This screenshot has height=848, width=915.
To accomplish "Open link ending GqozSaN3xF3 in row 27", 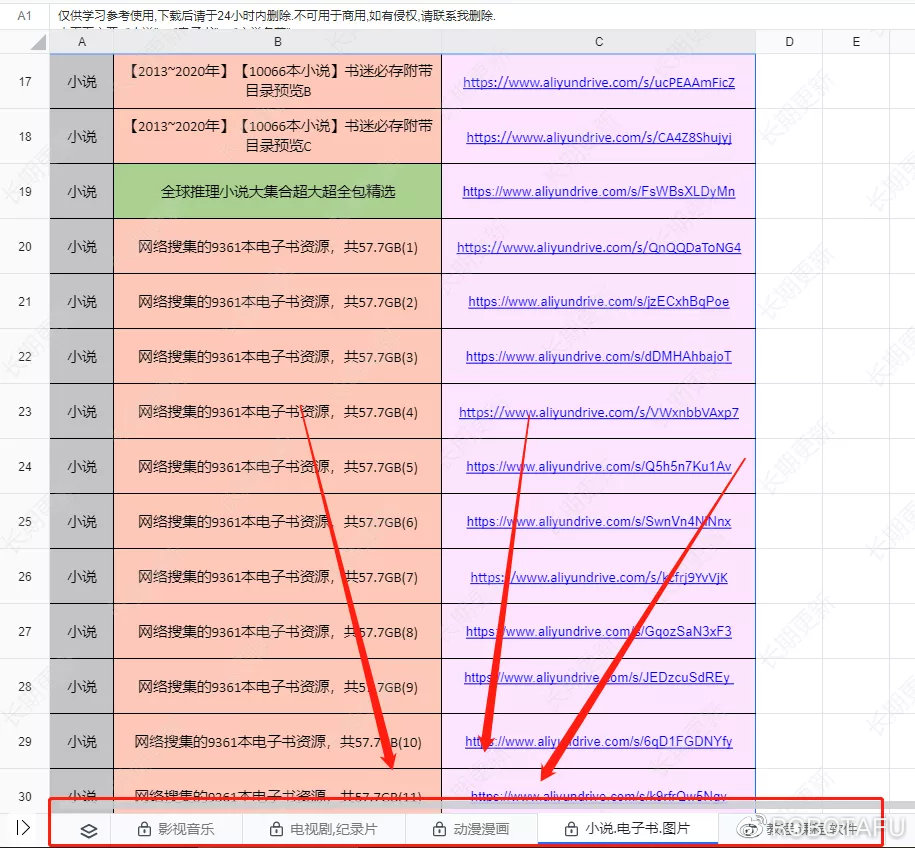I will click(x=599, y=631).
